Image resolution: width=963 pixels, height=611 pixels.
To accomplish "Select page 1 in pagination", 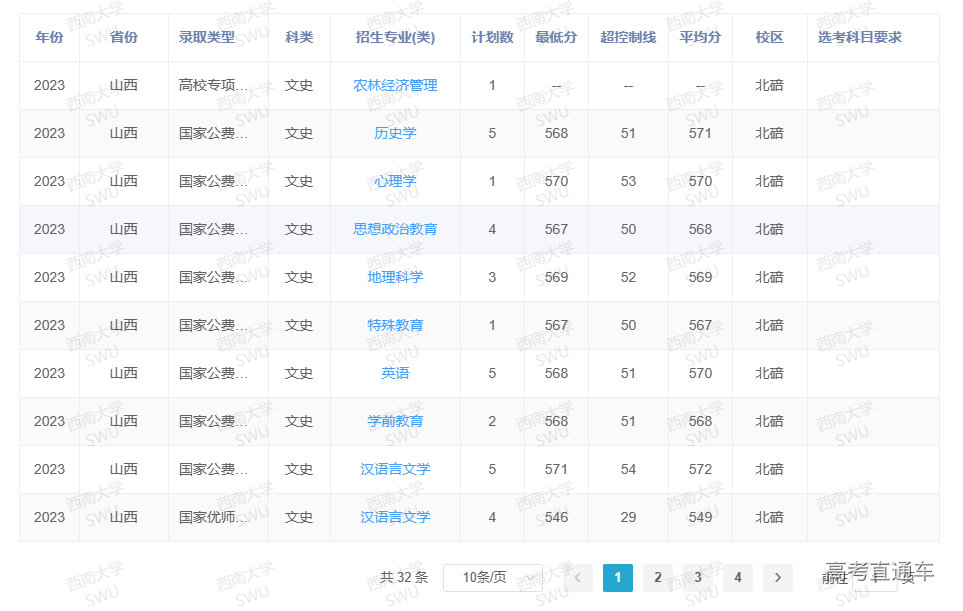I will point(617,577).
